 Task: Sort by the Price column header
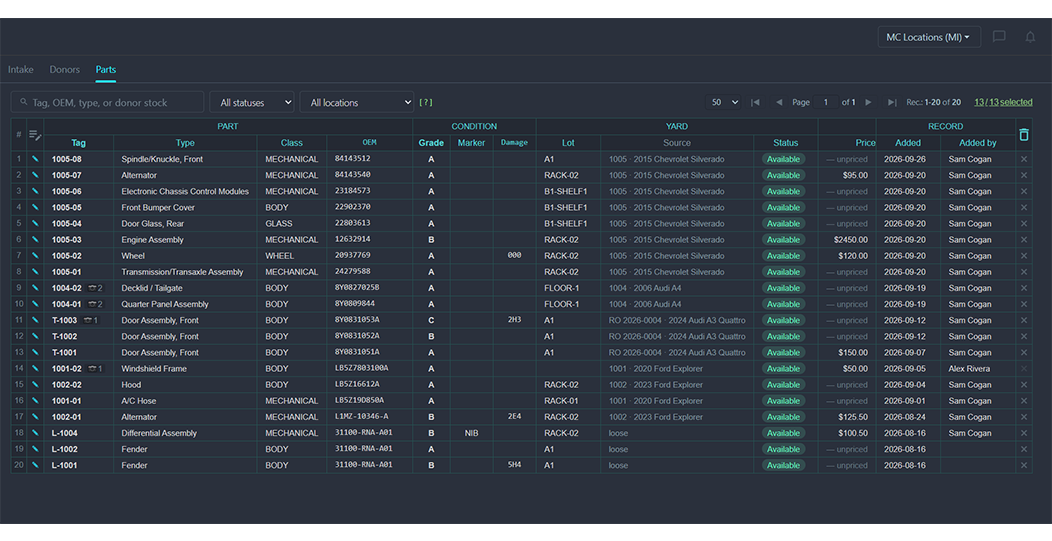865,142
